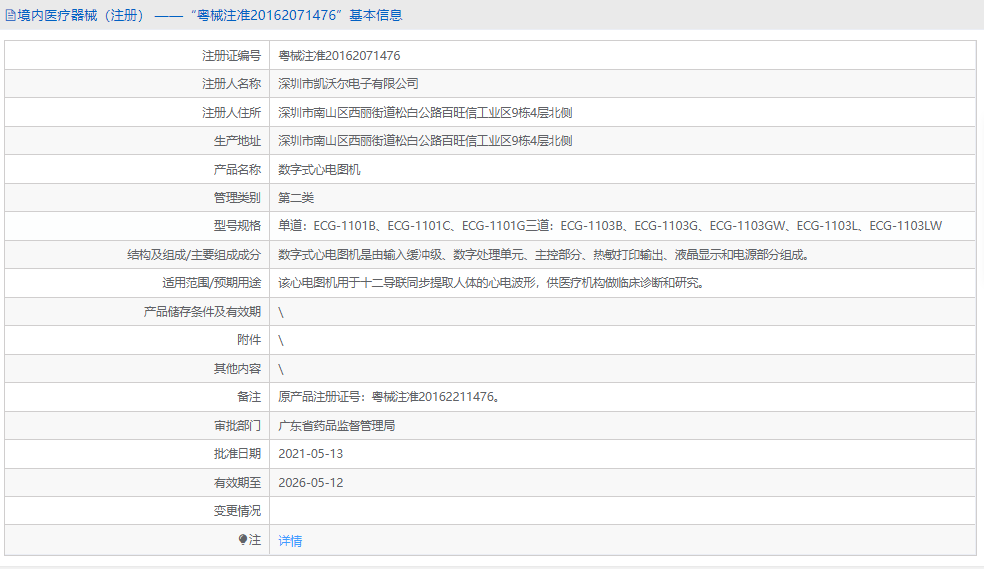
Task: Click the model spec value starting 单道：ECG-1101B
Action: click(x=610, y=226)
